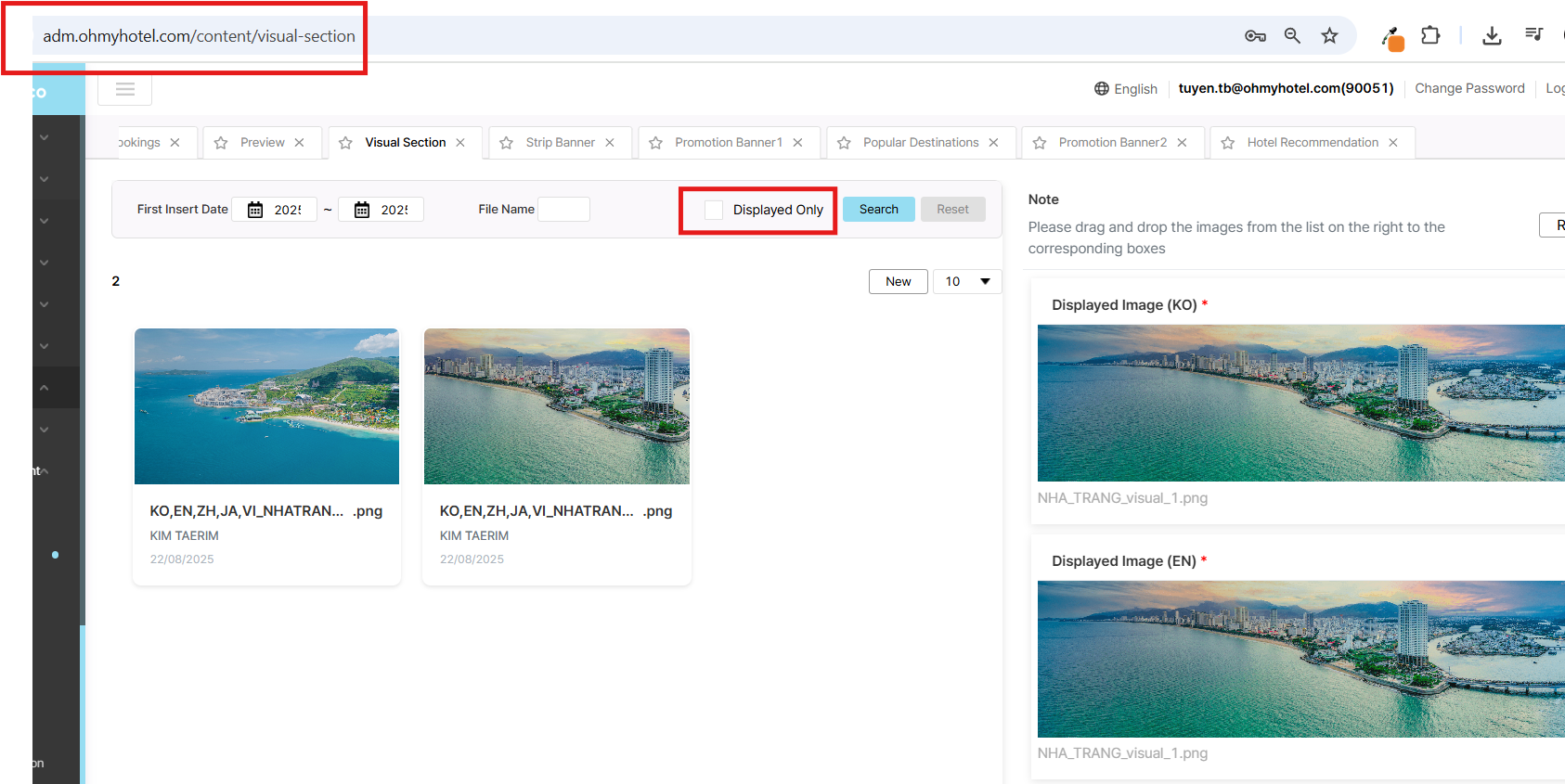Bookmark this page with browser star icon

[x=1329, y=36]
